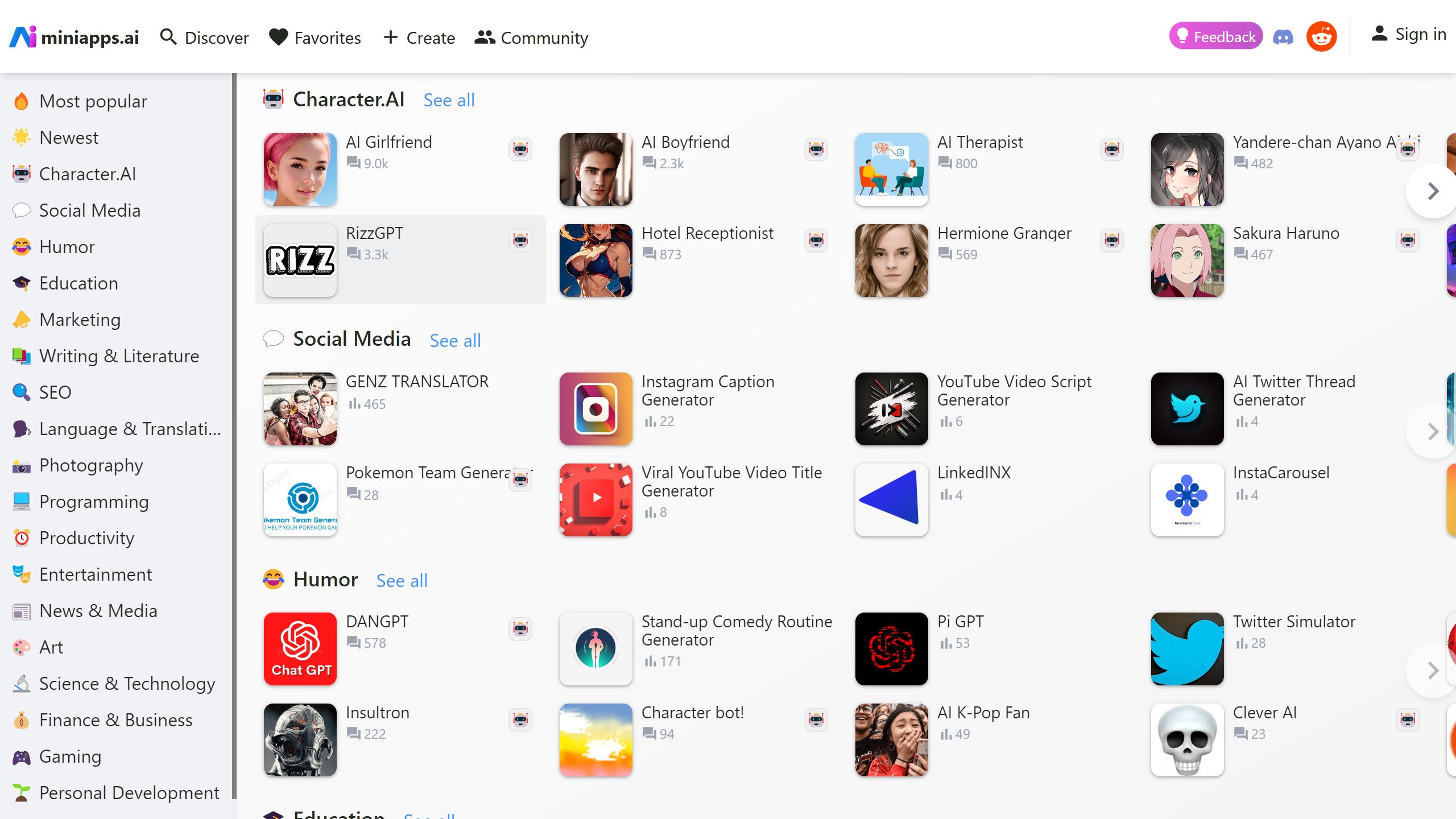
Task: Expand Social Media row with right arrow
Action: 1432,432
